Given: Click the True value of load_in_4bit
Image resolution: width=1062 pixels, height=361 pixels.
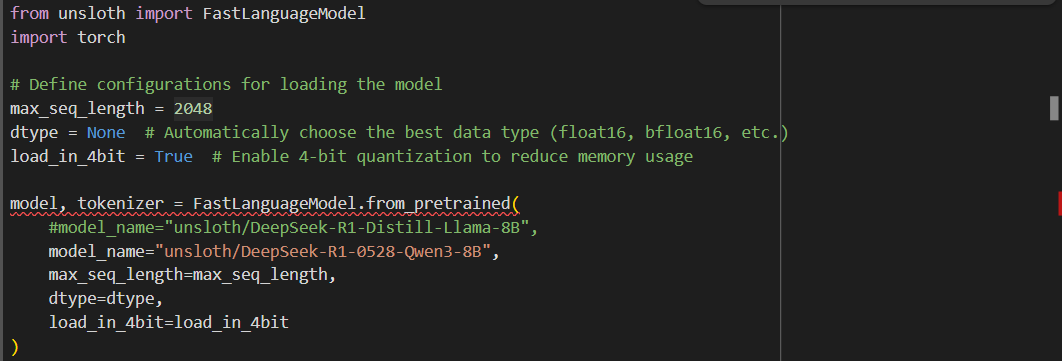Looking at the screenshot, I should coord(173,156).
